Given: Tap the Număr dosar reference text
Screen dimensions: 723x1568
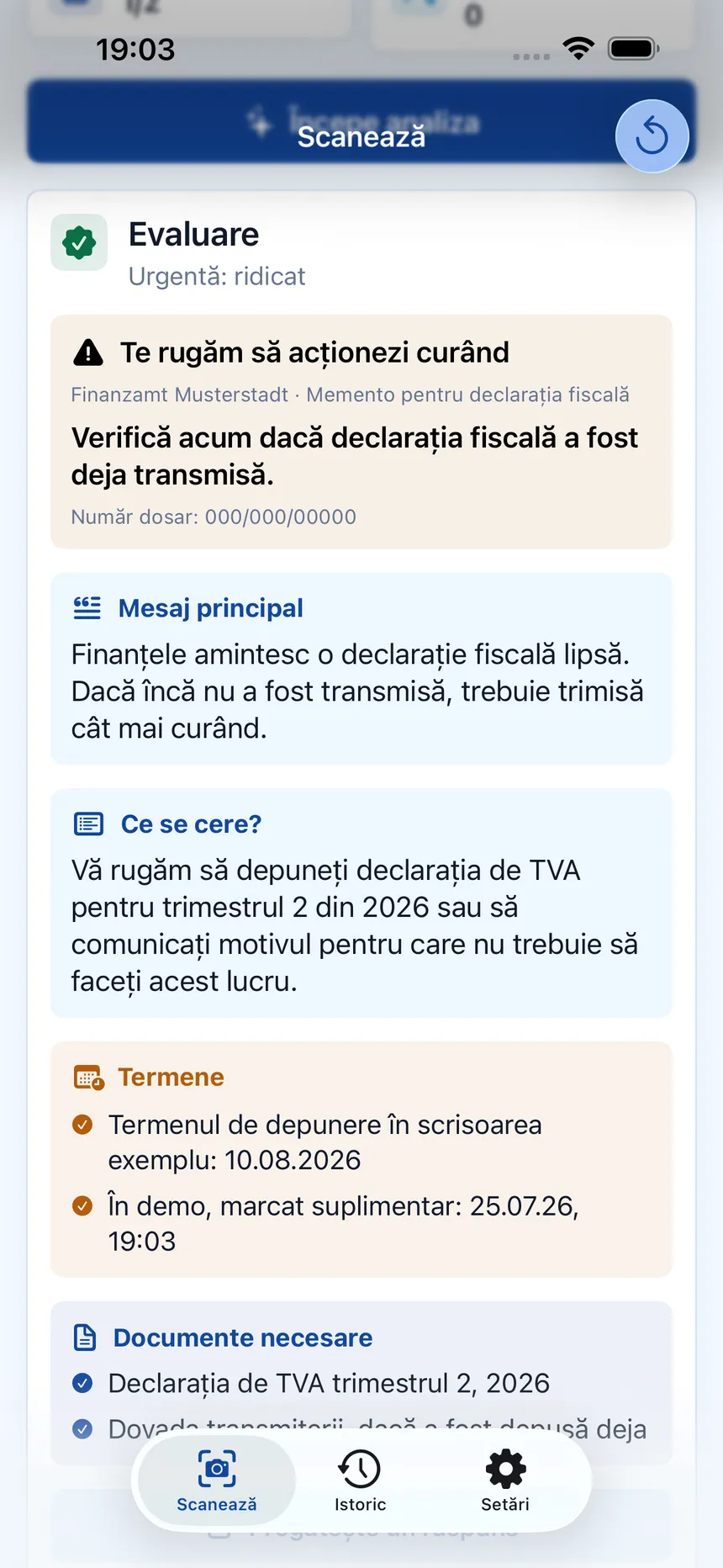Looking at the screenshot, I should pos(214,516).
